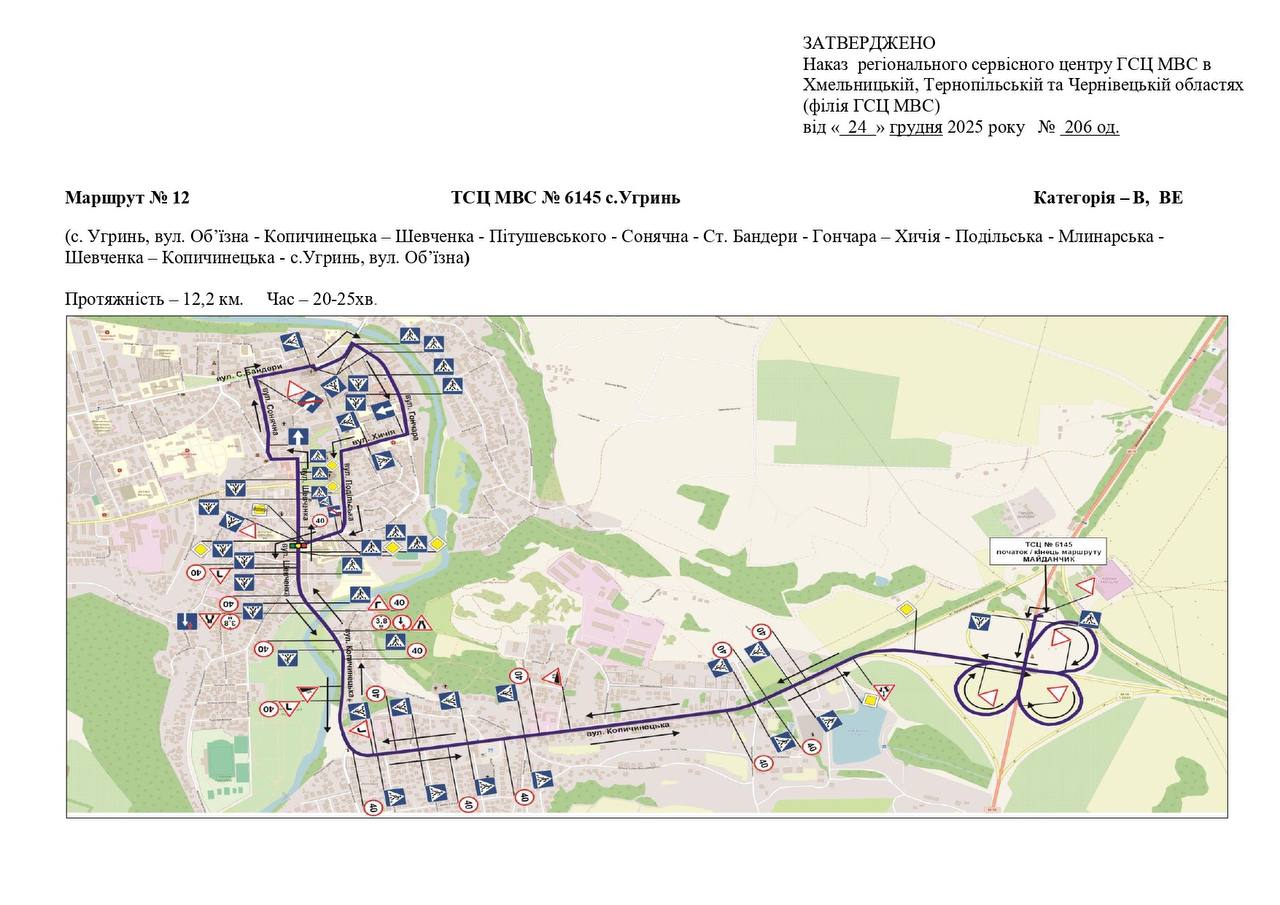
Task: Select the yield sign in the upper-right cloverleaf loop
Action: pyautogui.click(x=1059, y=637)
